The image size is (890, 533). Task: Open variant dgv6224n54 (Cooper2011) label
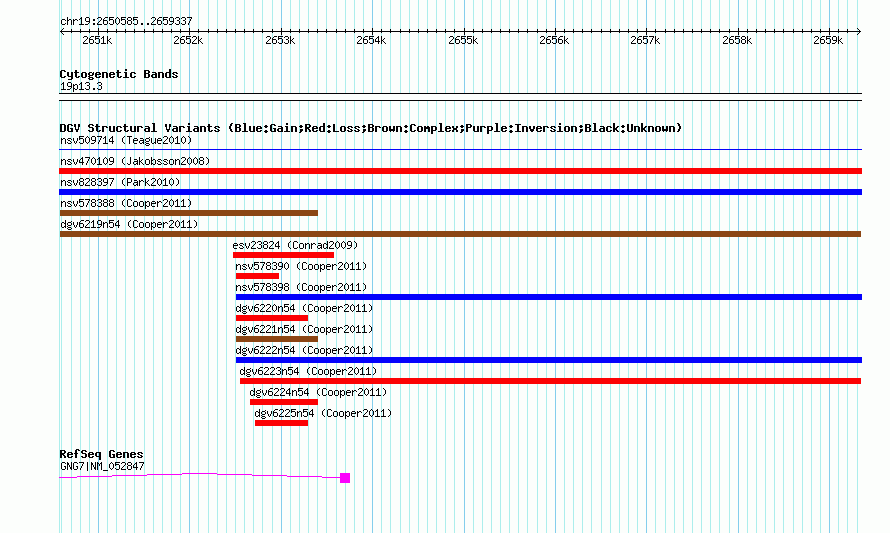click(x=318, y=392)
